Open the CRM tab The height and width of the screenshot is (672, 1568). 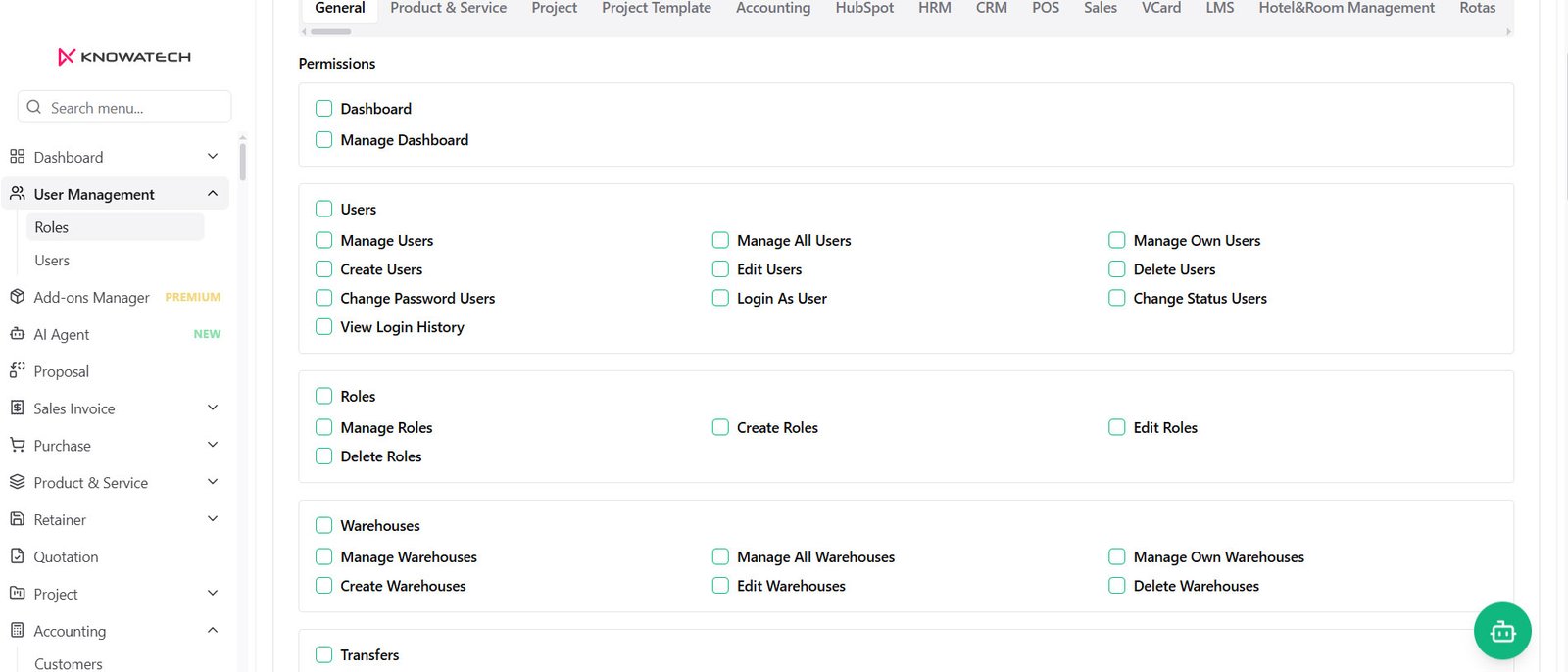(992, 8)
